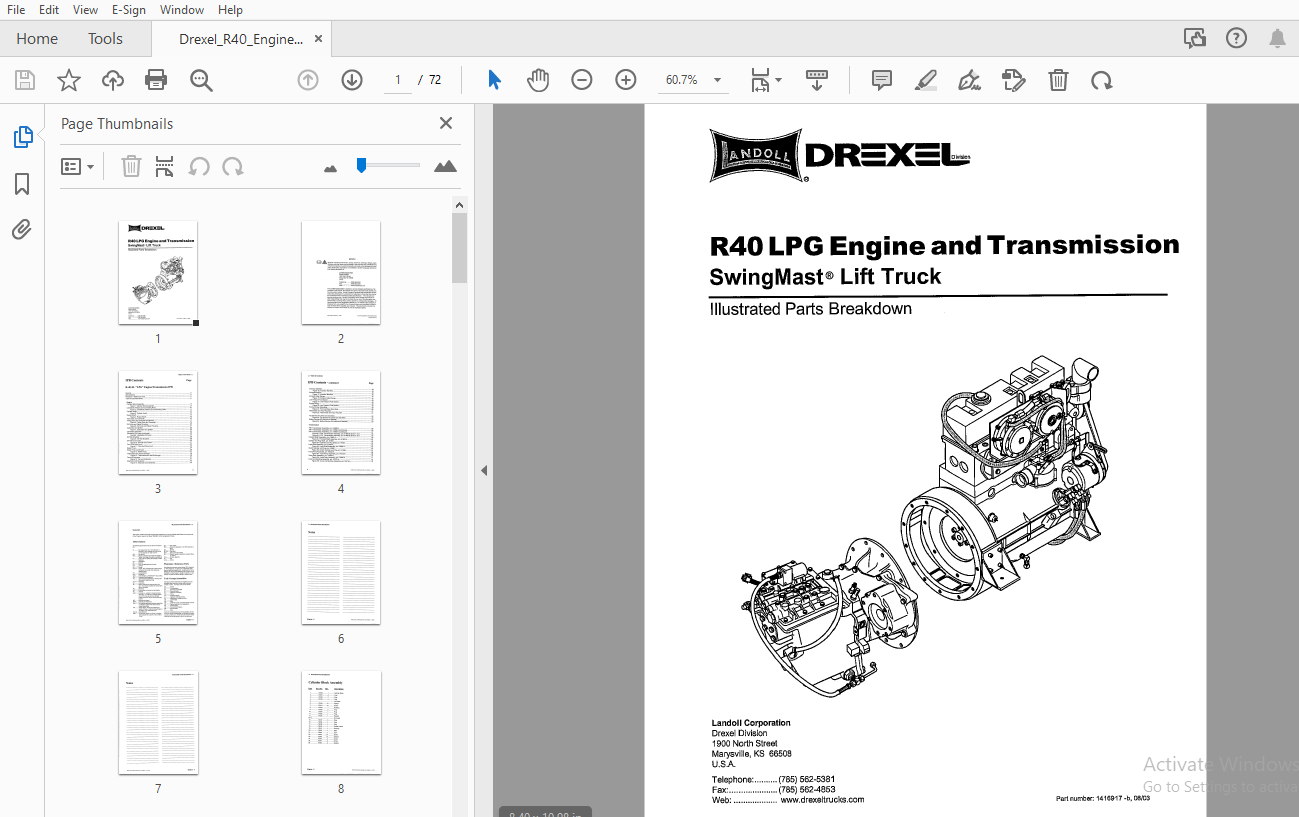Click the Delete trash icon in toolbar
The height and width of the screenshot is (817, 1299).
click(1058, 80)
